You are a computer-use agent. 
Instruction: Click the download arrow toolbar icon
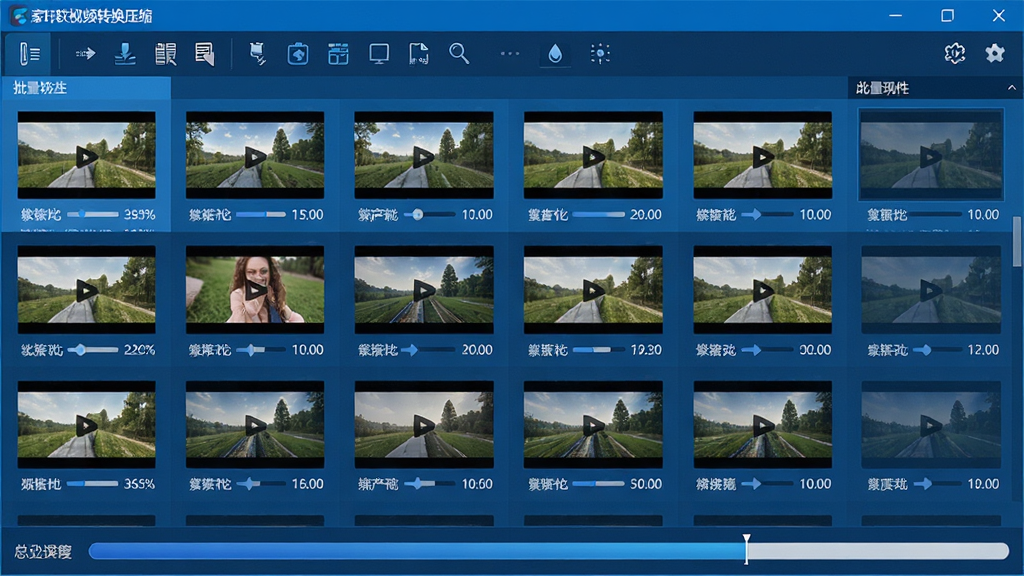click(125, 54)
